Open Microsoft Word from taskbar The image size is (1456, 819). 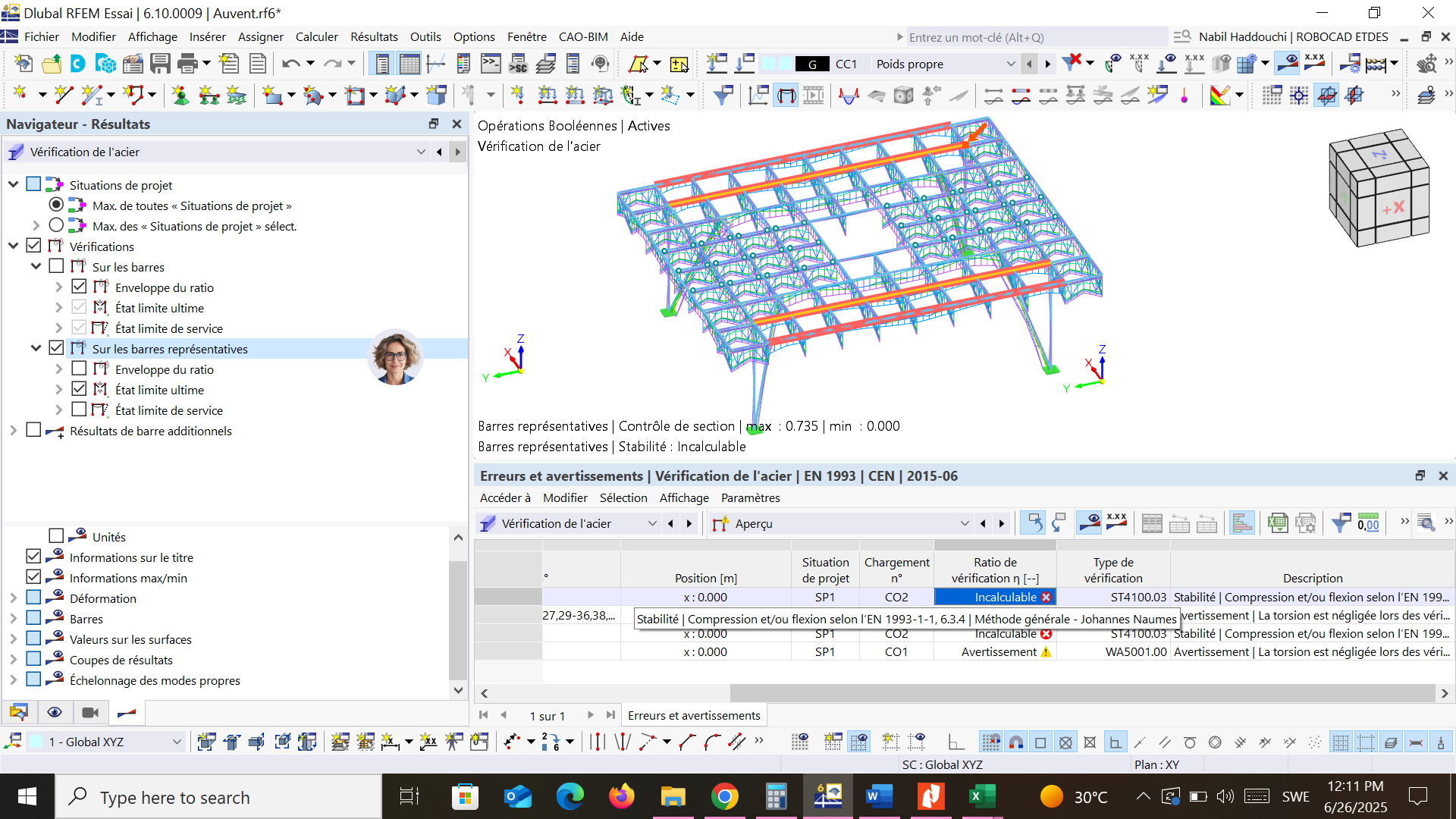pos(878,796)
